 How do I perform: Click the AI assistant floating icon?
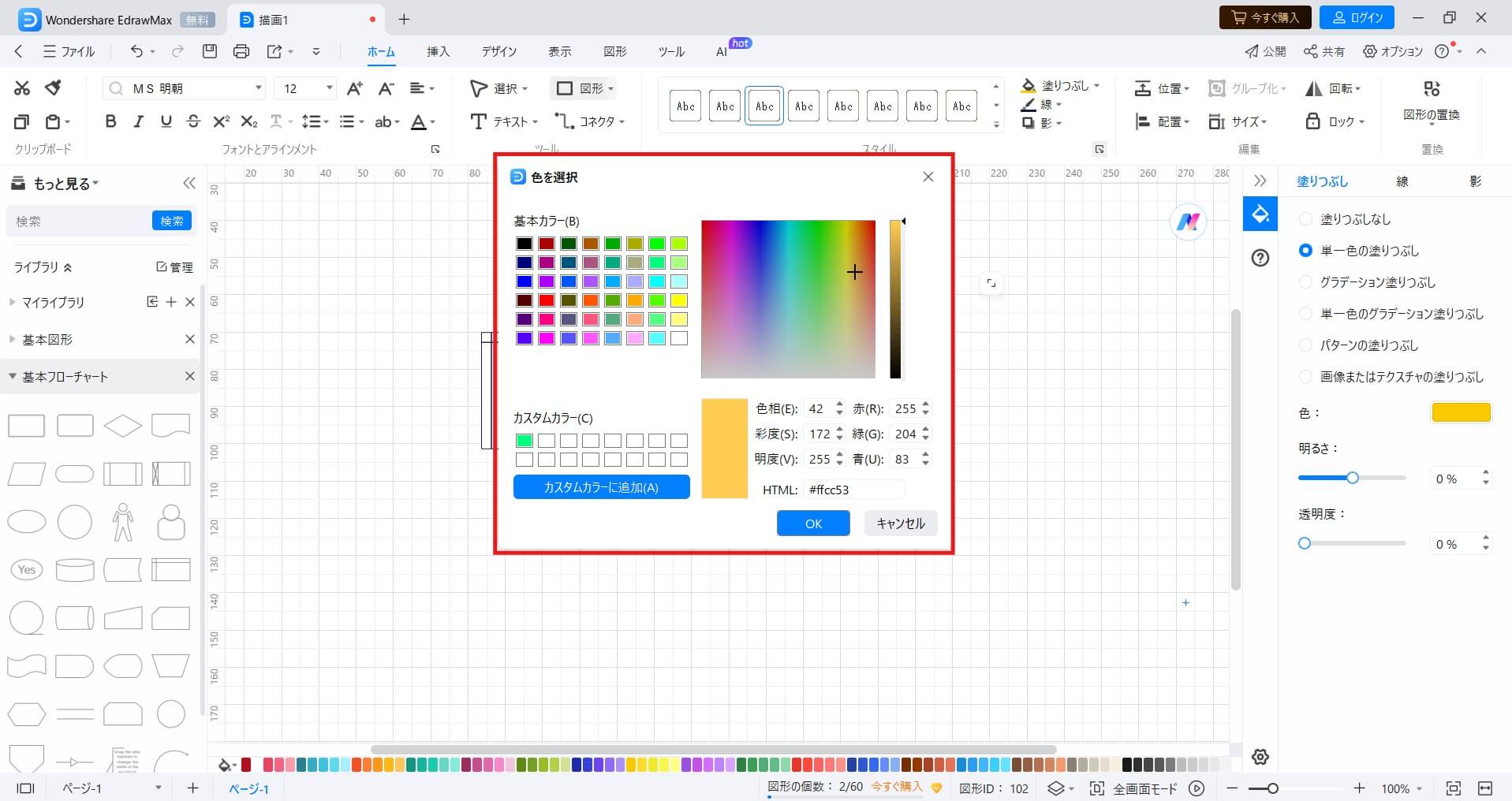pos(1188,222)
